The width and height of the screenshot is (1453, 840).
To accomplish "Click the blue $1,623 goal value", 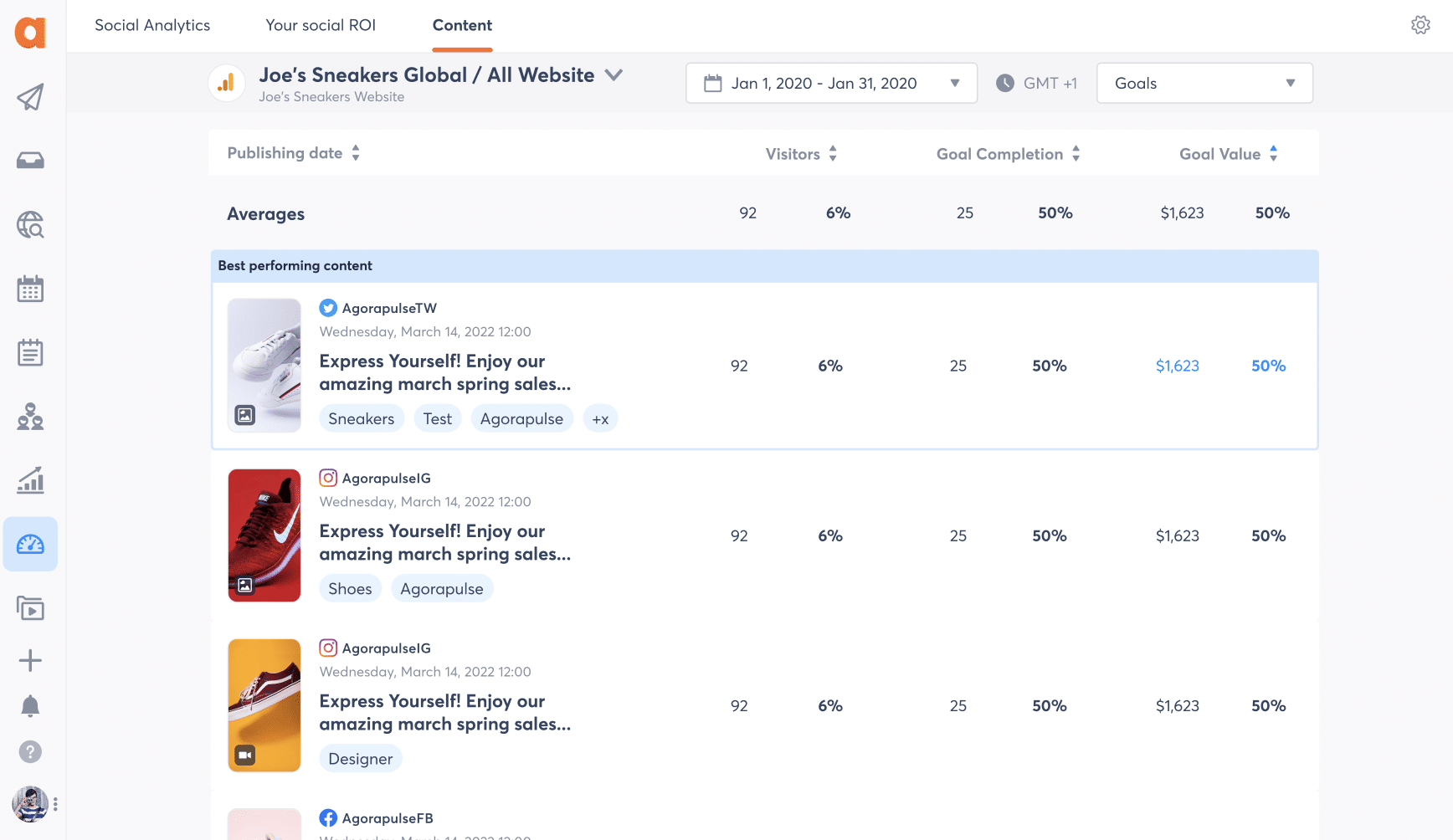I will click(1178, 366).
